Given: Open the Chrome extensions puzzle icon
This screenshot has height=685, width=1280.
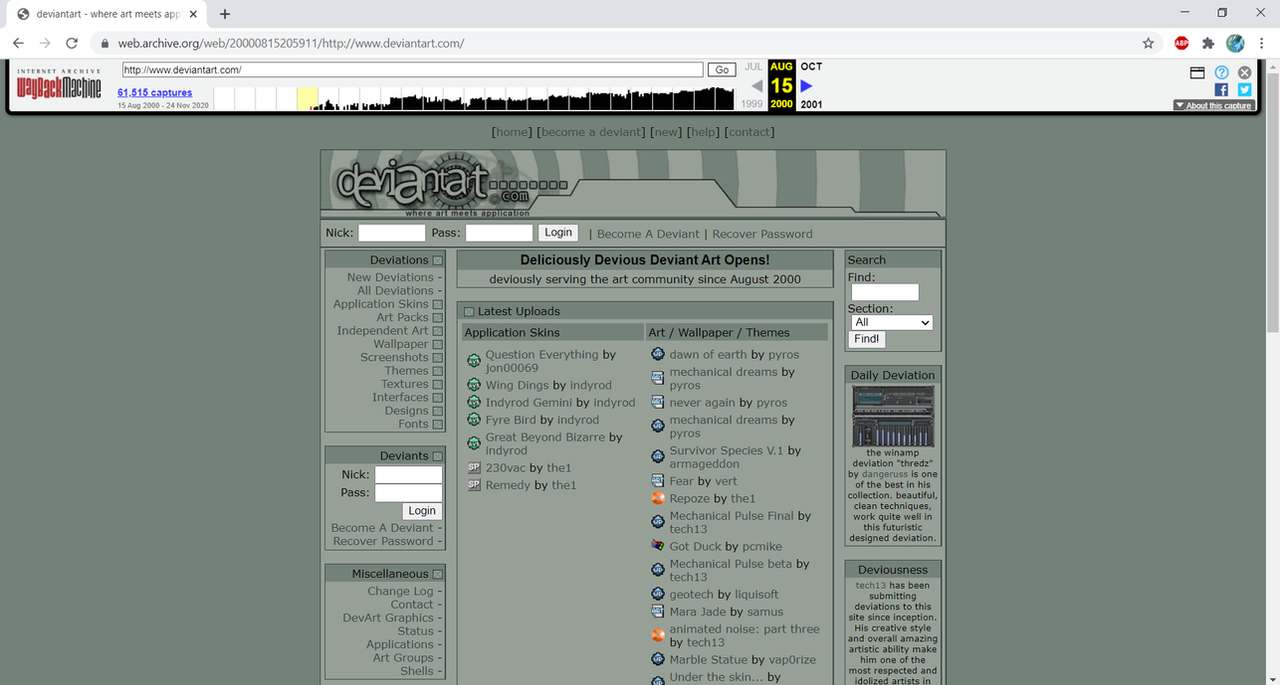Looking at the screenshot, I should tap(1208, 43).
